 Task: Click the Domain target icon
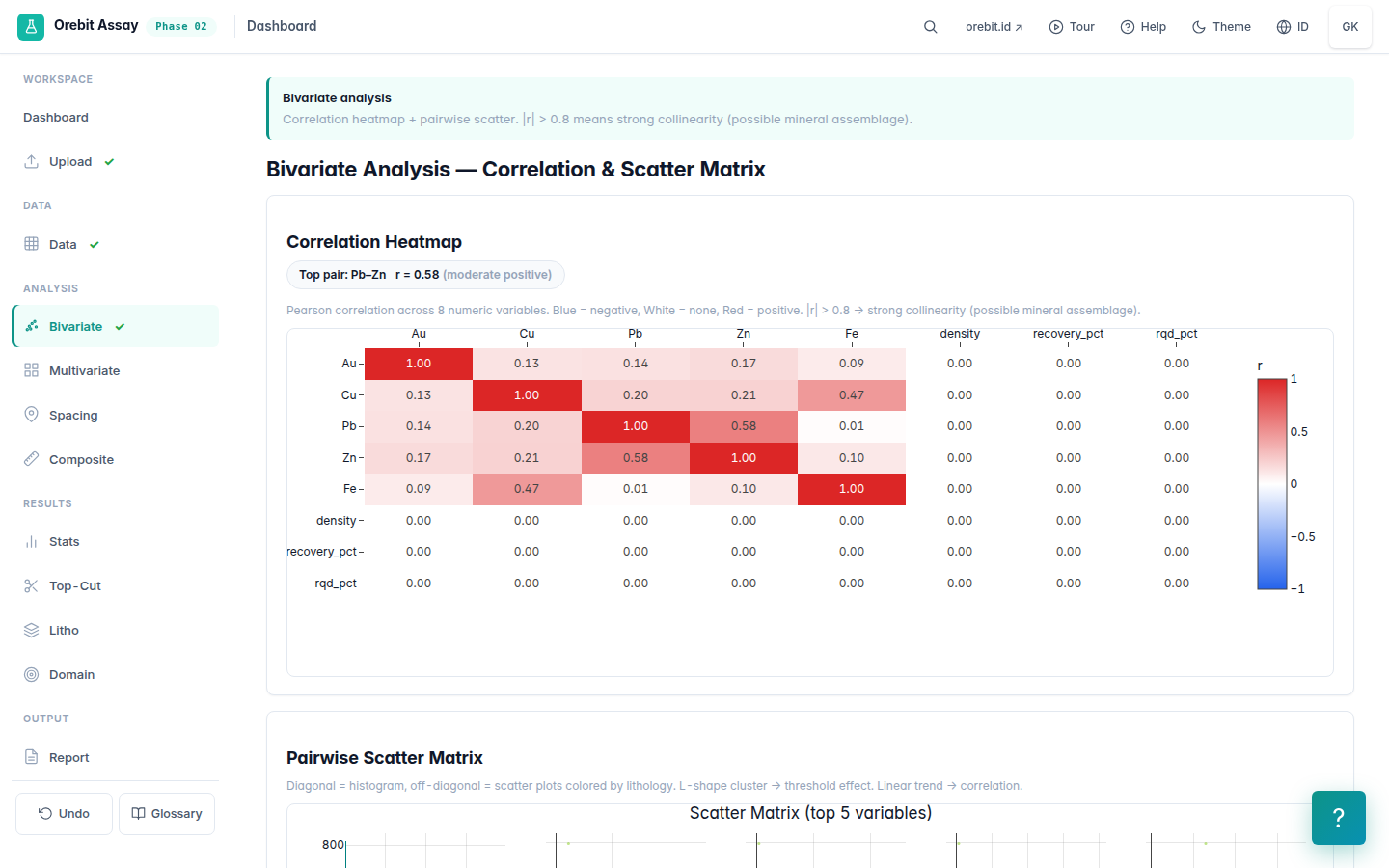click(32, 674)
